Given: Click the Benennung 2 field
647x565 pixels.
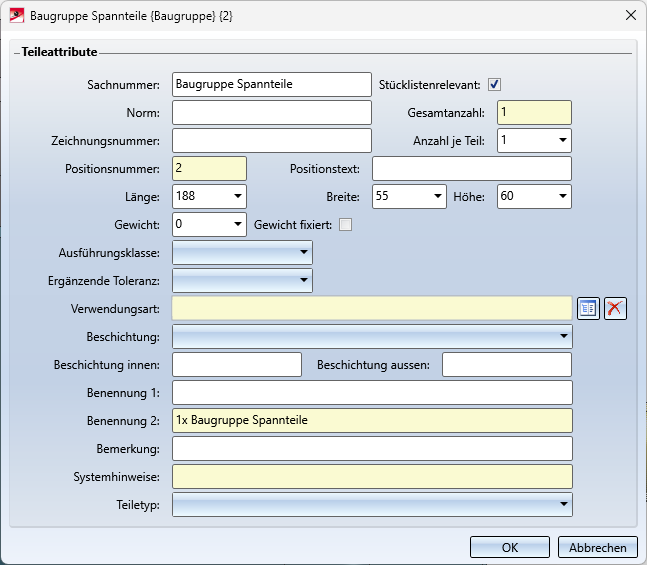Looking at the screenshot, I should 372,421.
